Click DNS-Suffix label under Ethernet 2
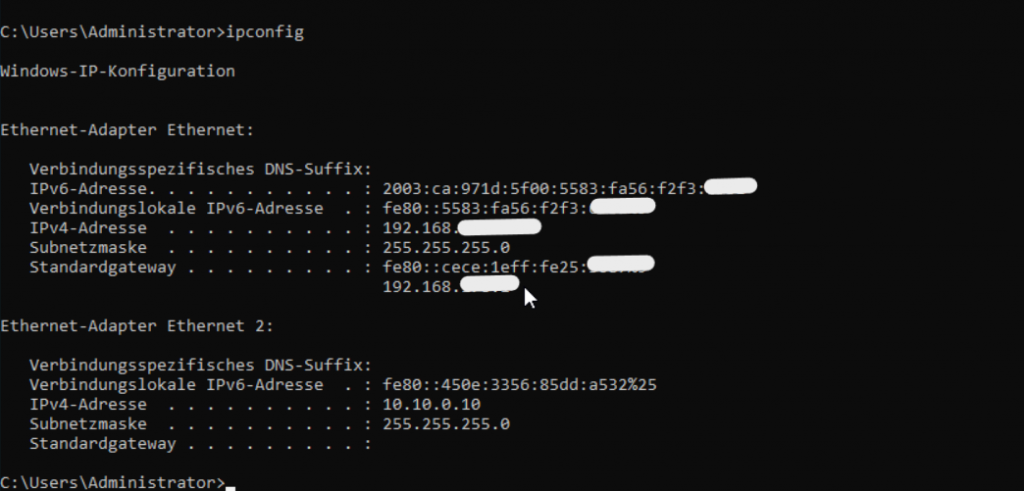The height and width of the screenshot is (491, 1024). (200, 364)
